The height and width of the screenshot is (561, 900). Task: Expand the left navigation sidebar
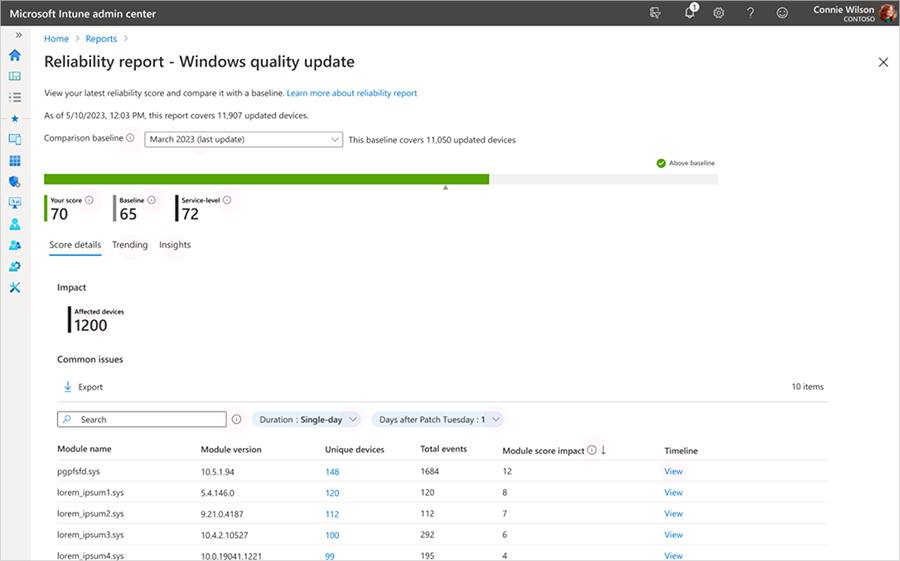click(18, 35)
